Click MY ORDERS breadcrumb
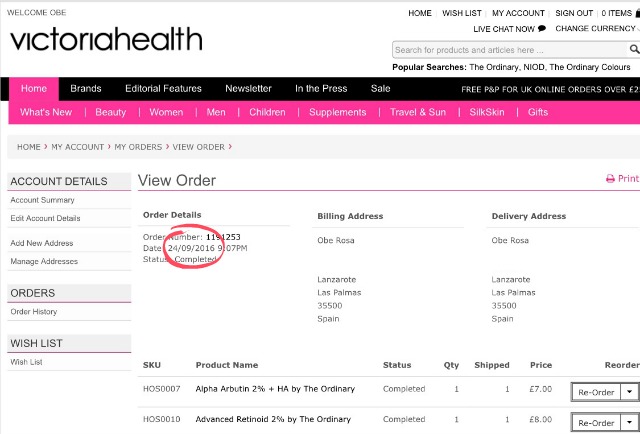 click(138, 147)
